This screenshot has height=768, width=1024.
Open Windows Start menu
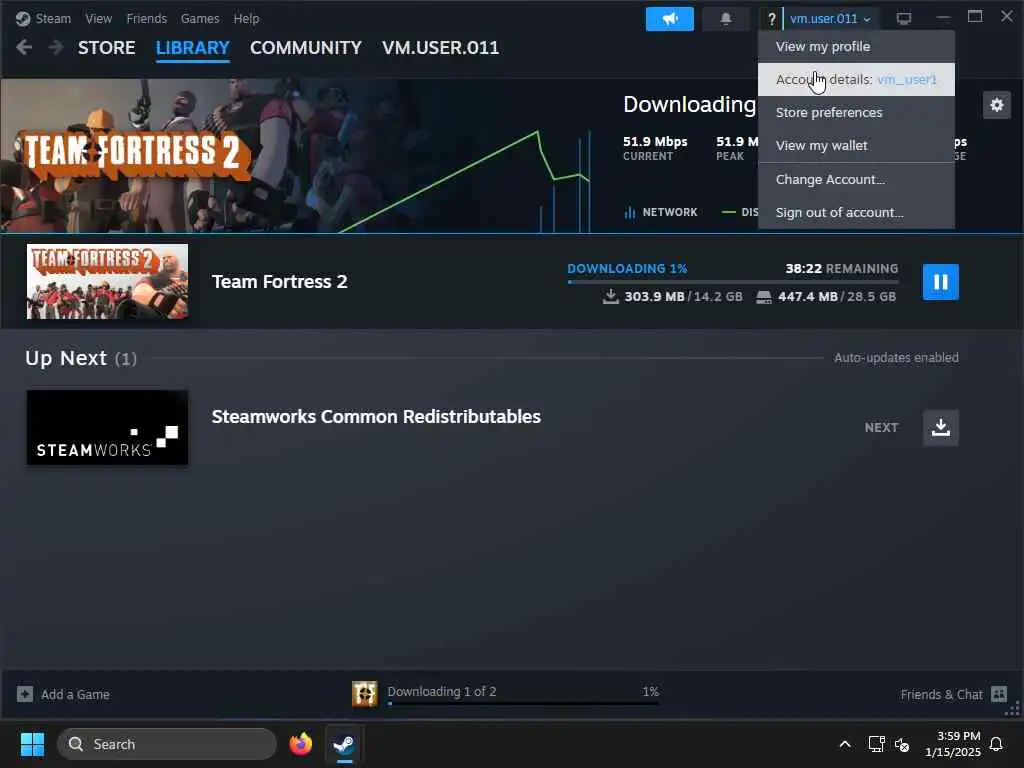click(32, 744)
